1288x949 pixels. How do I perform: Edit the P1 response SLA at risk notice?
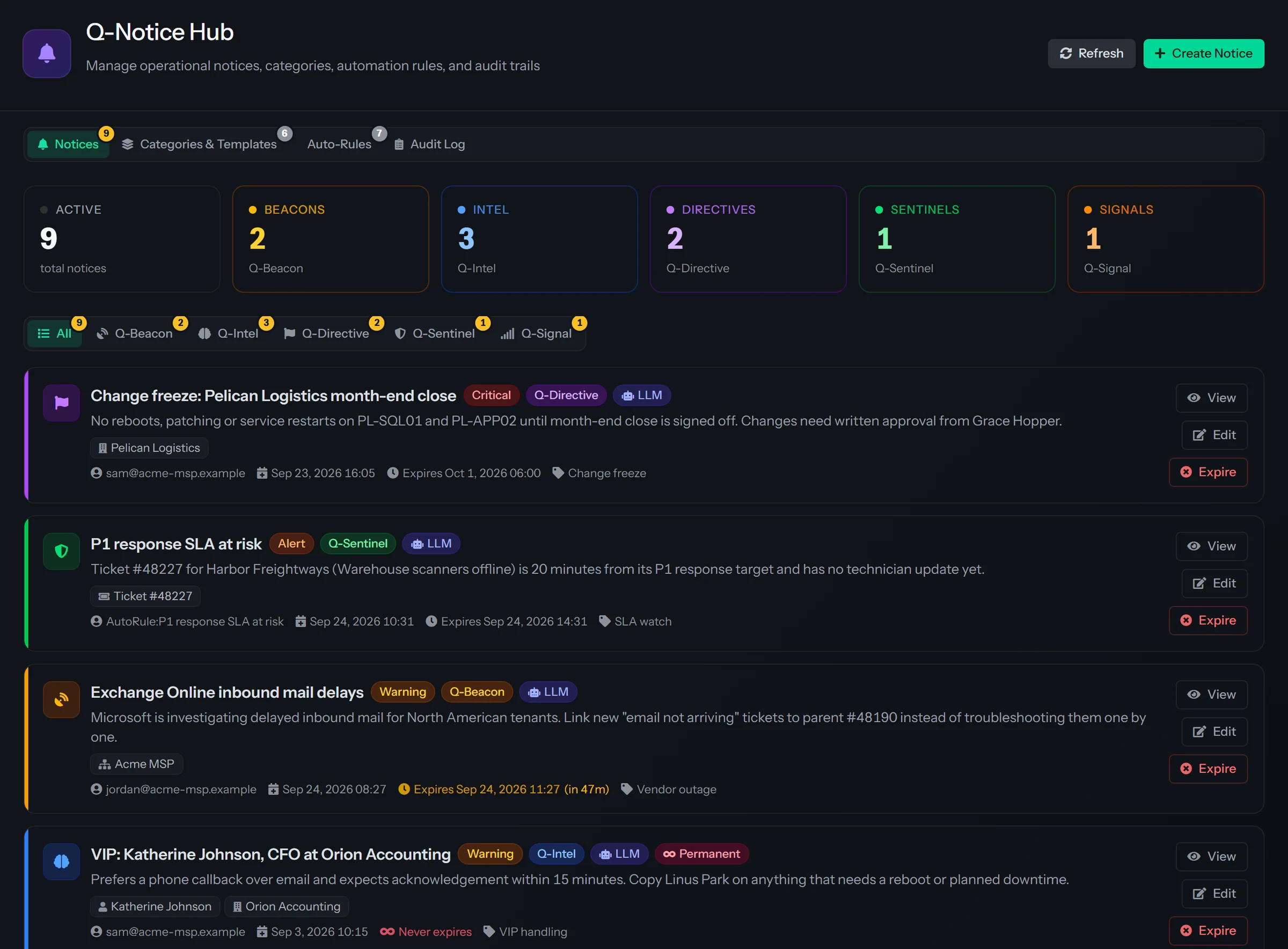point(1214,583)
